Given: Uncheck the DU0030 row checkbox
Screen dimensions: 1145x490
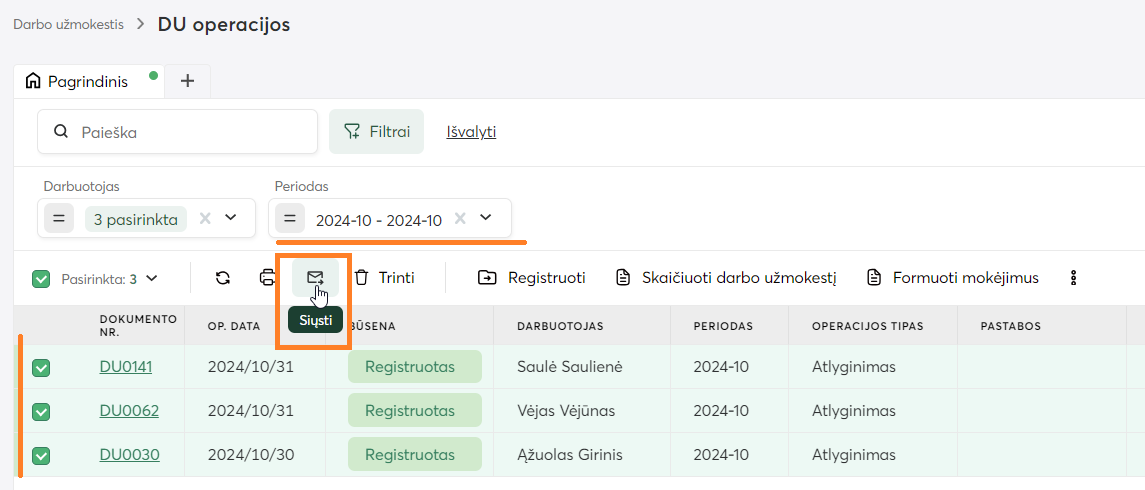Looking at the screenshot, I should pos(41,455).
